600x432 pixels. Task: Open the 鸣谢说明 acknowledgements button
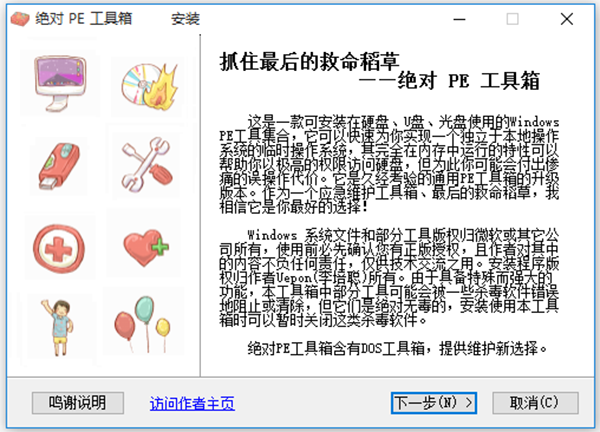[x=78, y=403]
